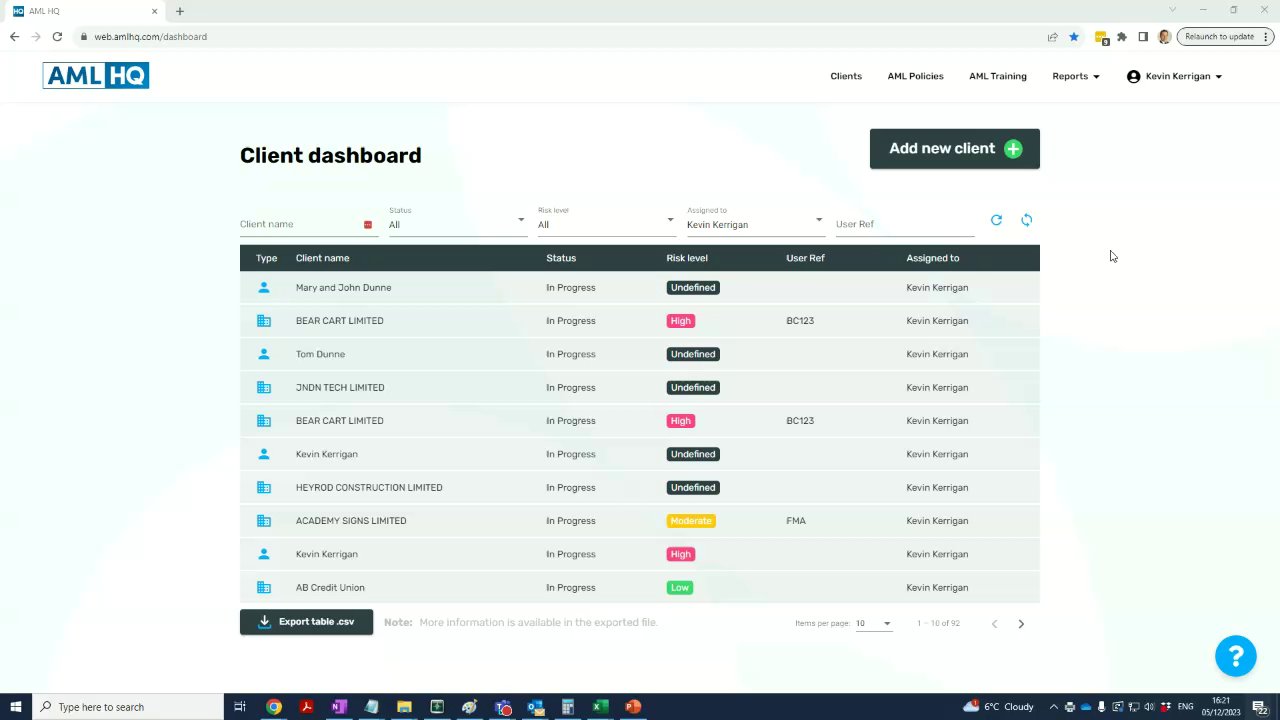Open the Windows notification center
The image size is (1280, 720).
pyautogui.click(x=1260, y=707)
